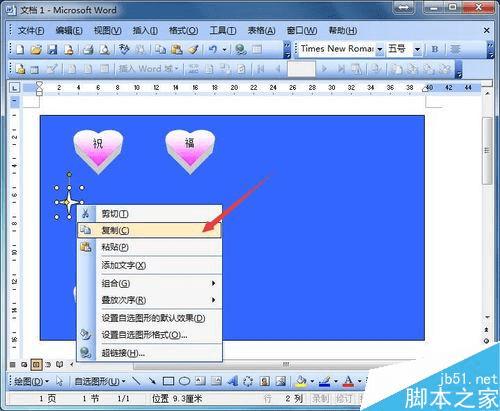Switch to Print Layout view
The height and width of the screenshot is (411, 500).
36,364
